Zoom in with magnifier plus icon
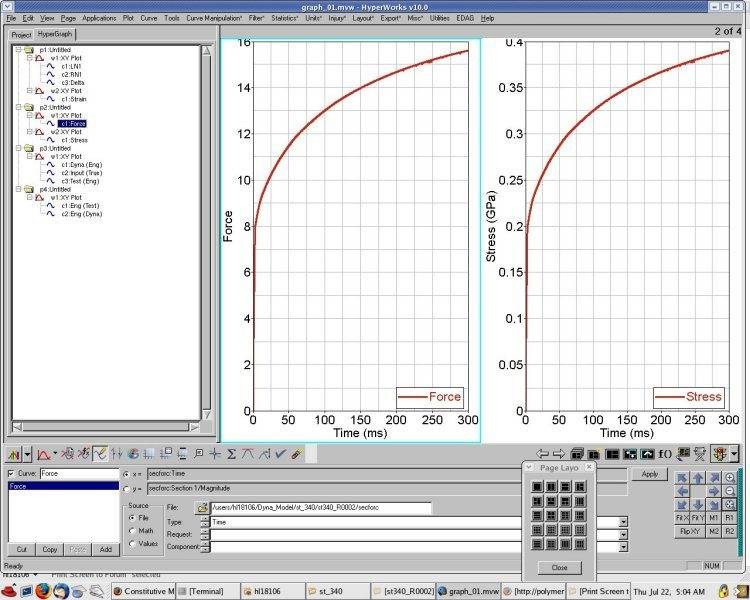Screen dimensions: 750x600 729,478
